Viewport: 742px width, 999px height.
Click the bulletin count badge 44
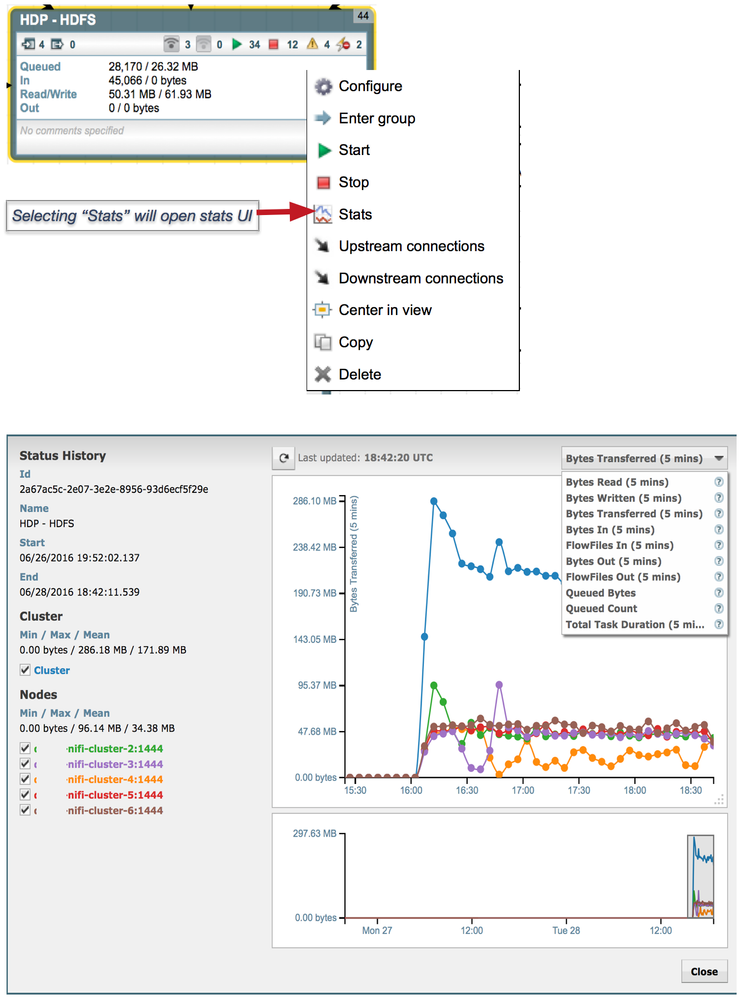[363, 15]
